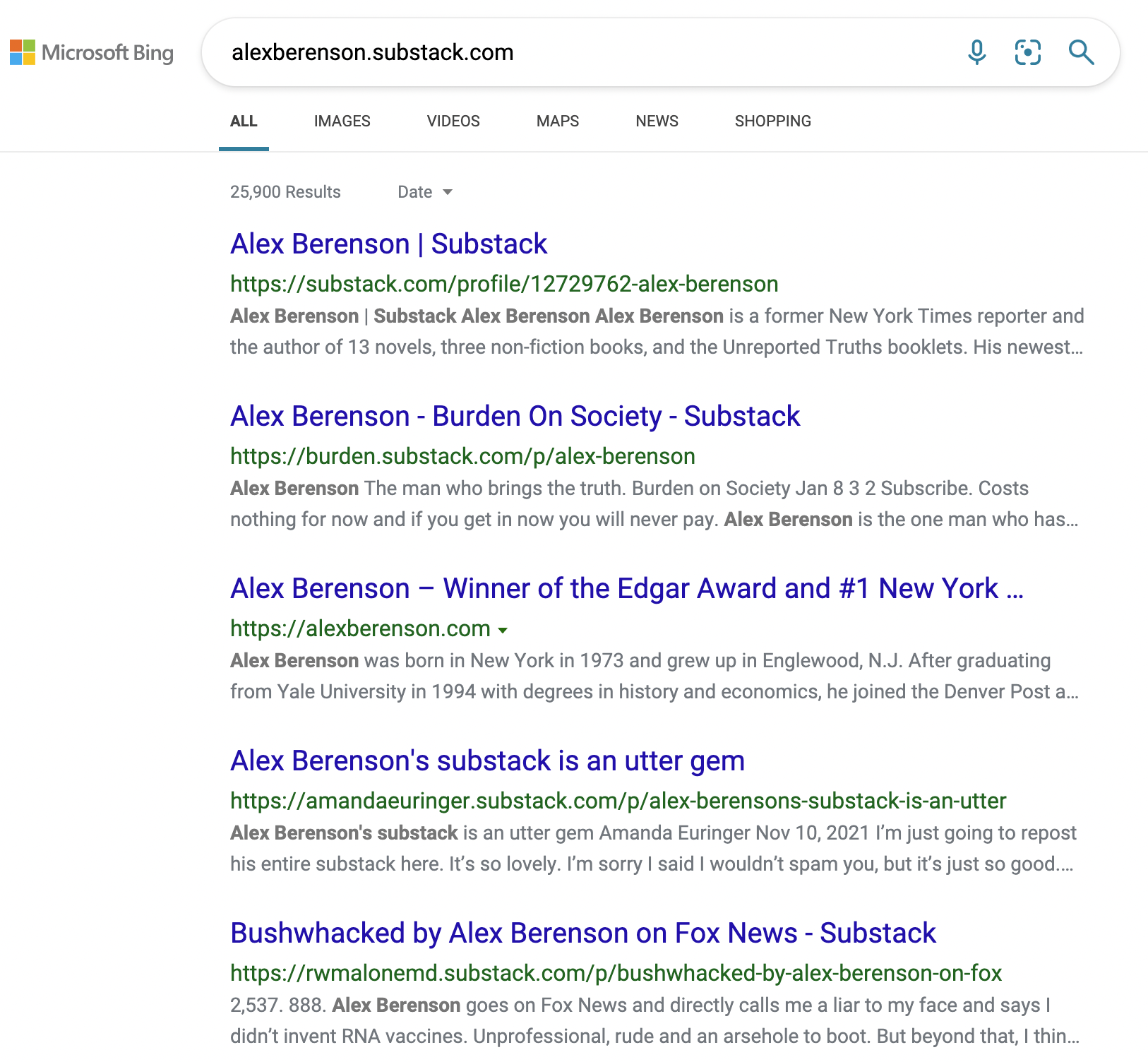Open 'substack is an utter gem' result

click(488, 761)
